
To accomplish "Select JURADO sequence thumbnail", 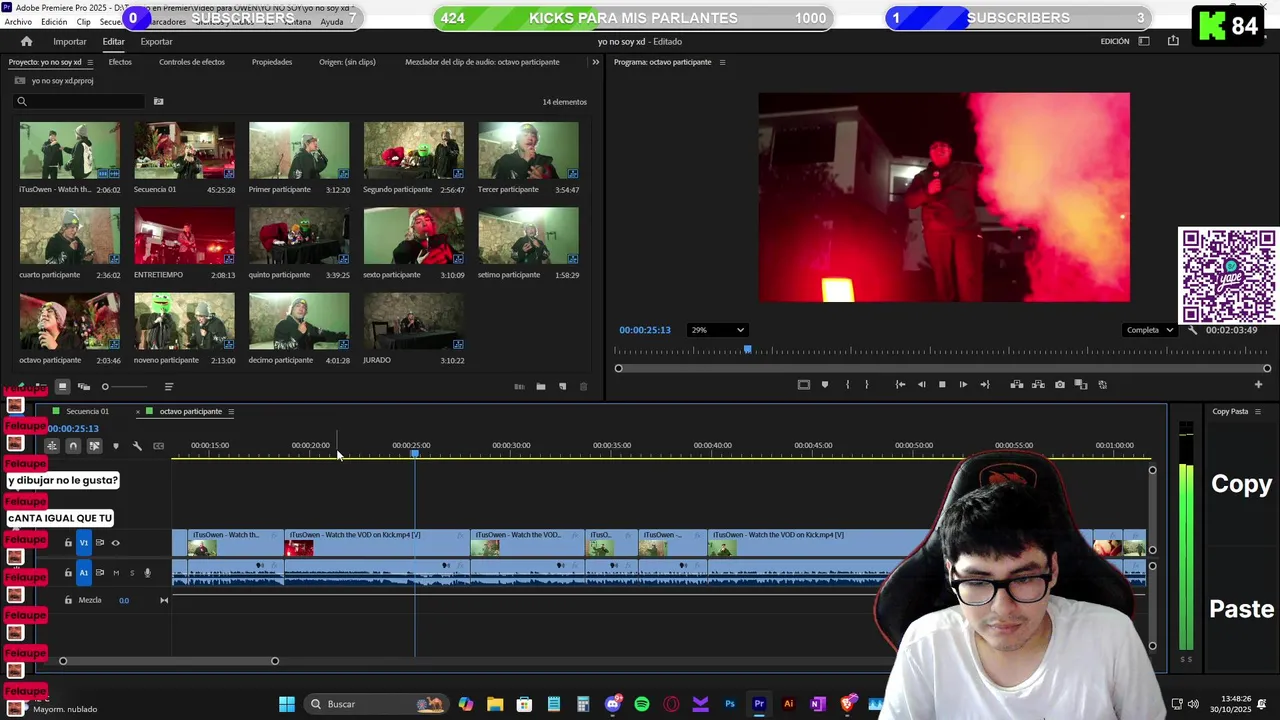I will (414, 321).
